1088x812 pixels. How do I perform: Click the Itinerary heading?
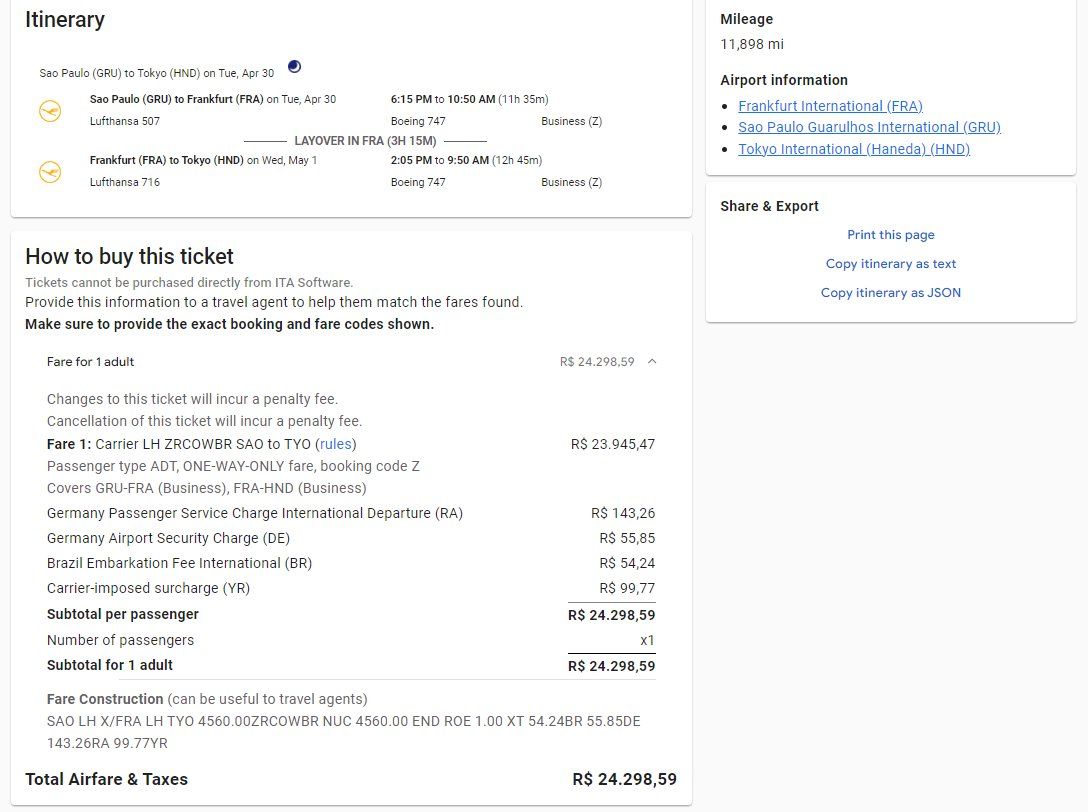pyautogui.click(x=65, y=19)
